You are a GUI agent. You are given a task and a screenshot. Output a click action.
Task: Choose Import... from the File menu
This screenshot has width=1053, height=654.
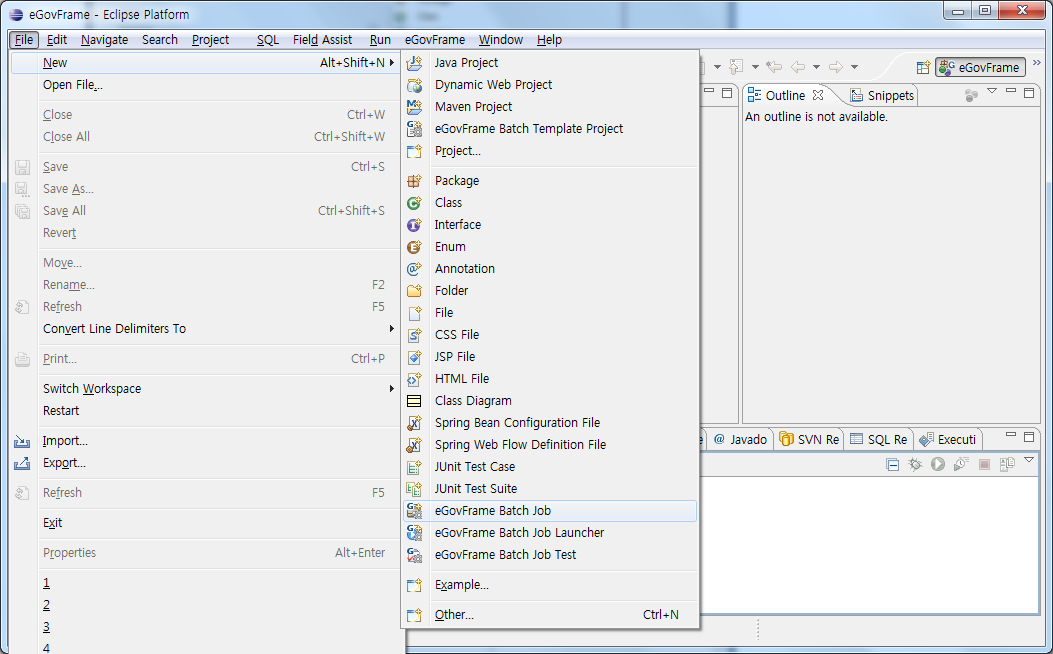point(65,441)
